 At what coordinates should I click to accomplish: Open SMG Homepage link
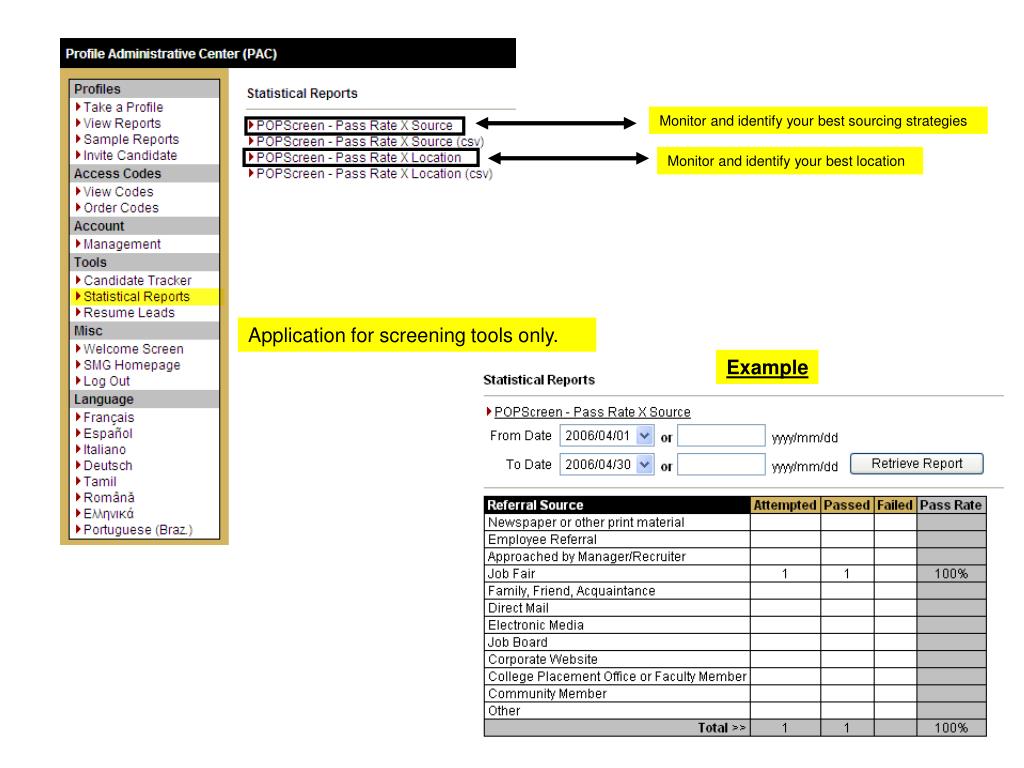tap(131, 365)
